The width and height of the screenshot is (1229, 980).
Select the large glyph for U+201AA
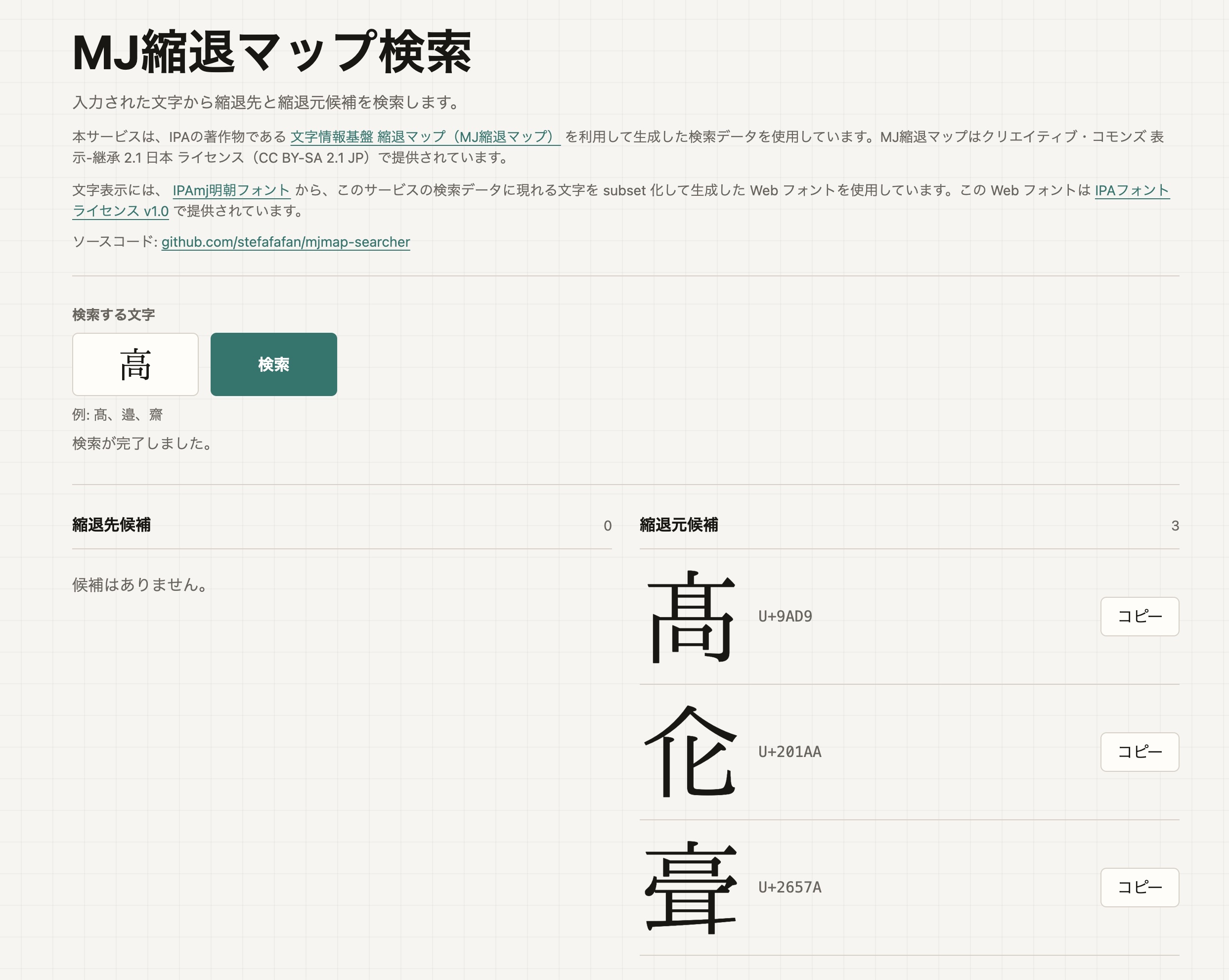point(691,752)
